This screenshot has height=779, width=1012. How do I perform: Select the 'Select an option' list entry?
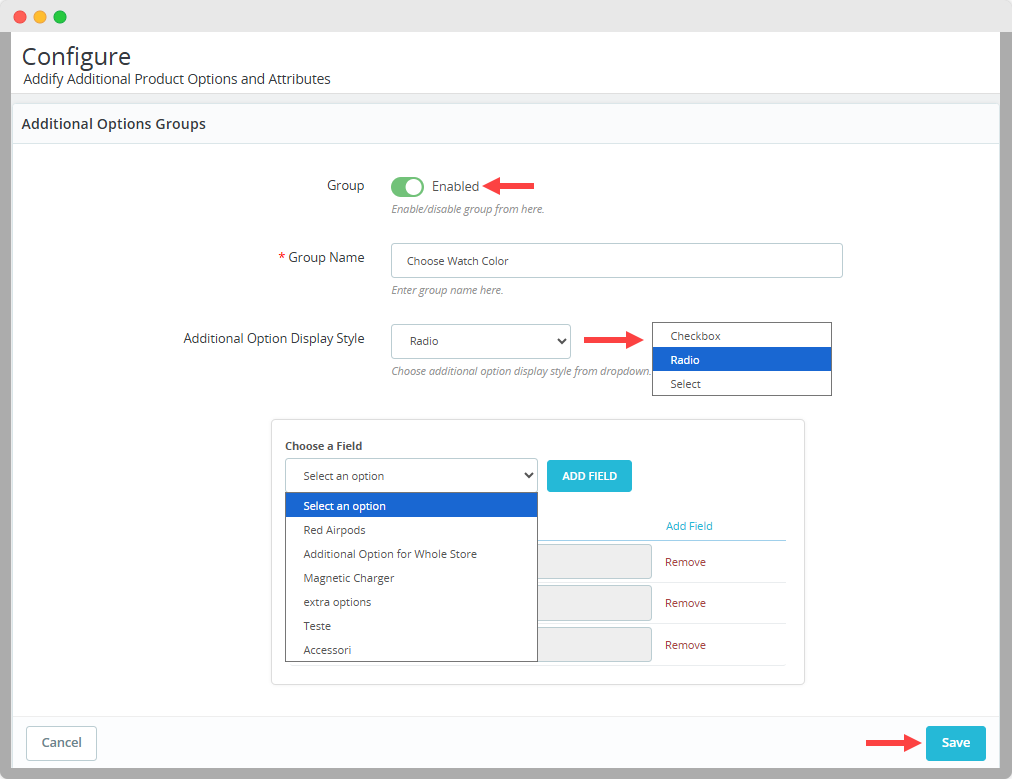click(x=411, y=506)
